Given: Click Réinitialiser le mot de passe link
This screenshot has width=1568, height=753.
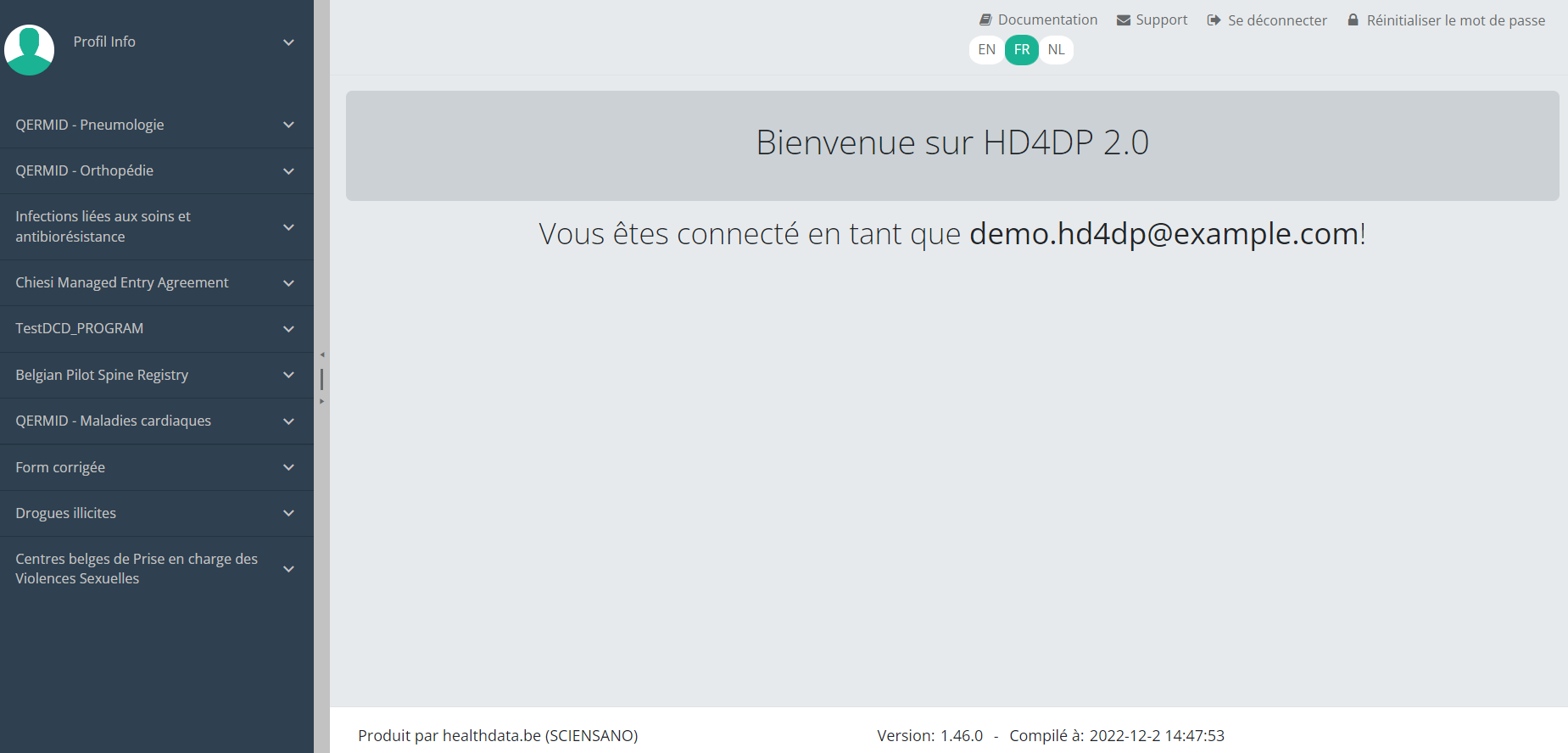Looking at the screenshot, I should [1455, 20].
